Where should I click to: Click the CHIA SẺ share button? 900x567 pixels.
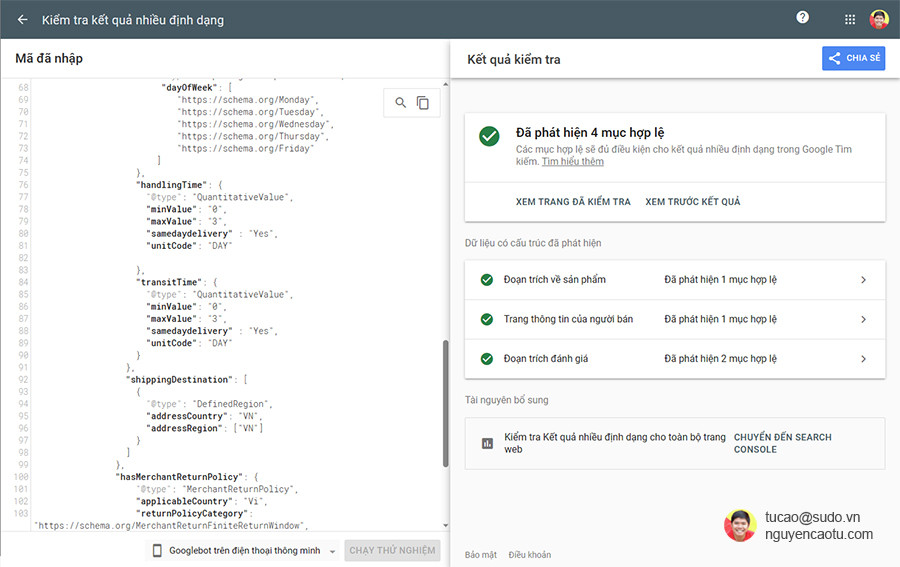(x=853, y=58)
